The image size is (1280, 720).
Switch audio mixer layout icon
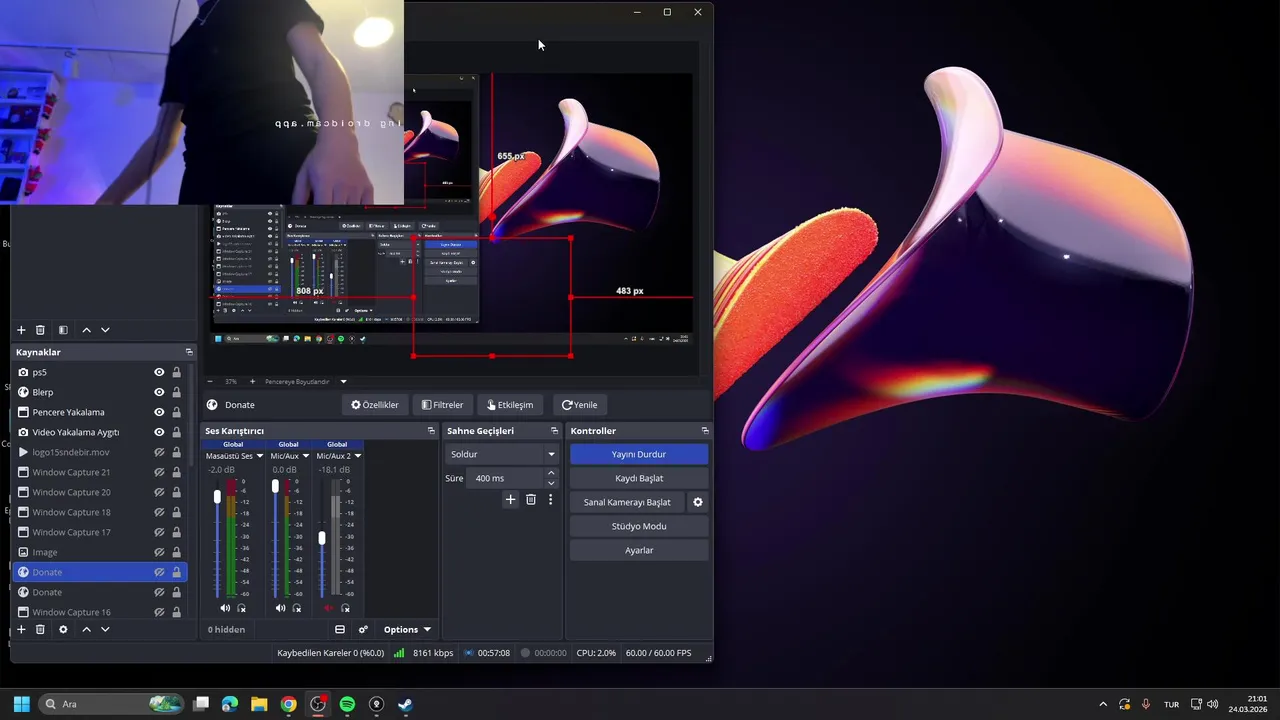coord(340,629)
